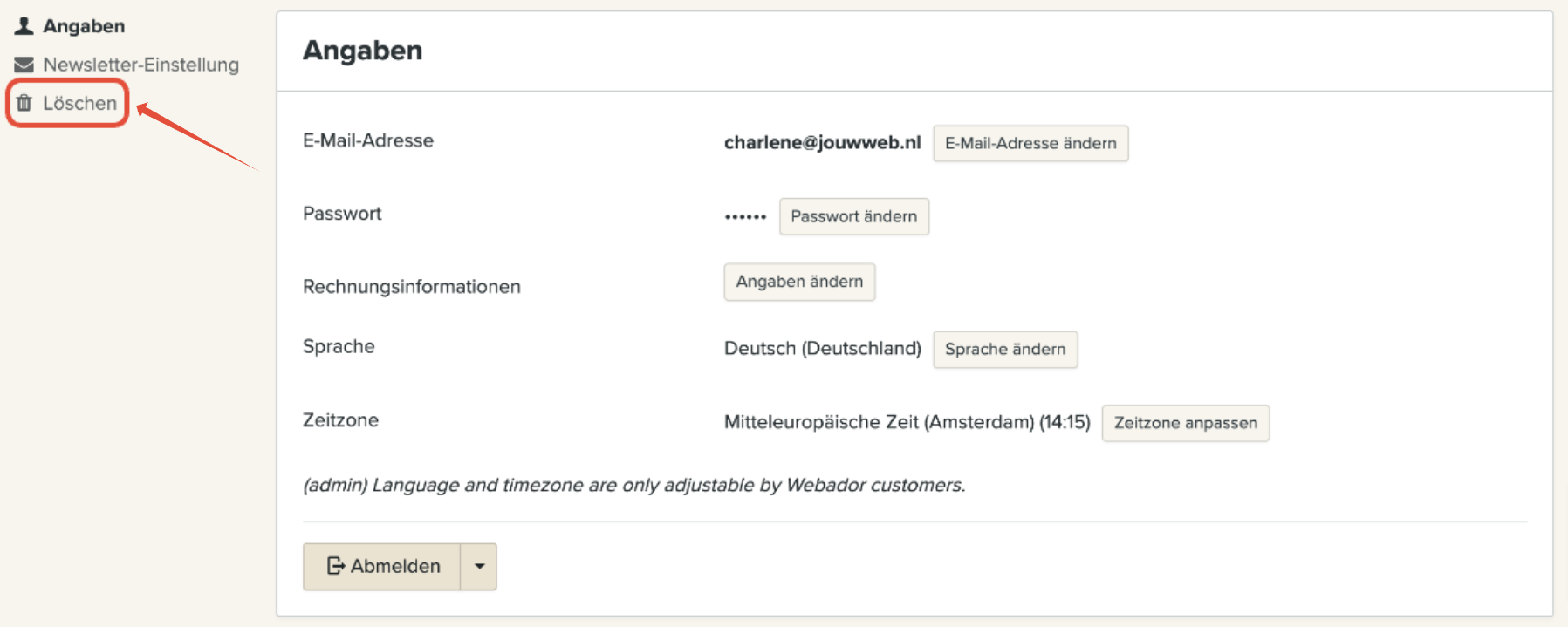
Task: Click the Angaben page heading
Action: (x=362, y=51)
